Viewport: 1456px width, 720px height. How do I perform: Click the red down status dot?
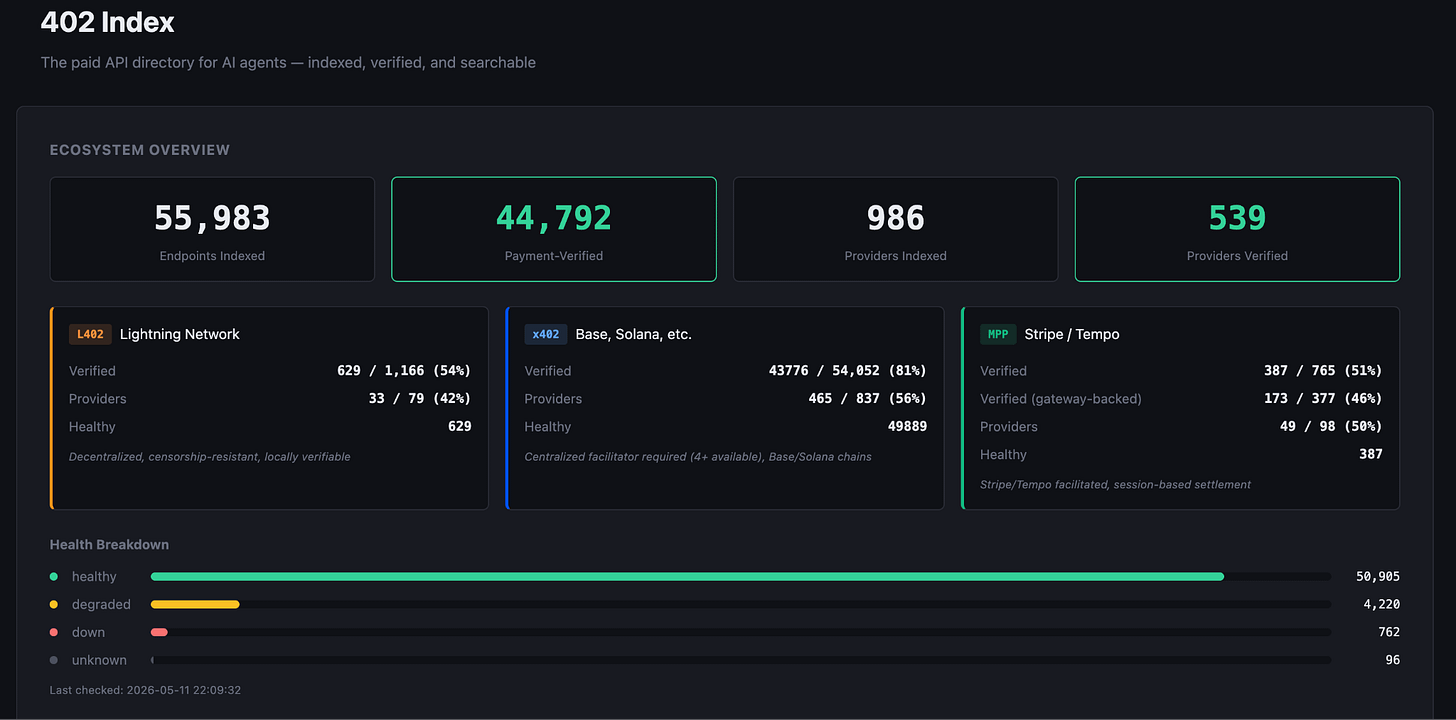(54, 633)
